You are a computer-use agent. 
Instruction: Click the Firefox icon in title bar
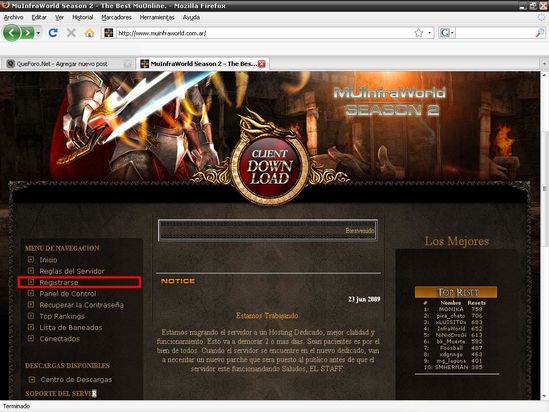click(5, 5)
